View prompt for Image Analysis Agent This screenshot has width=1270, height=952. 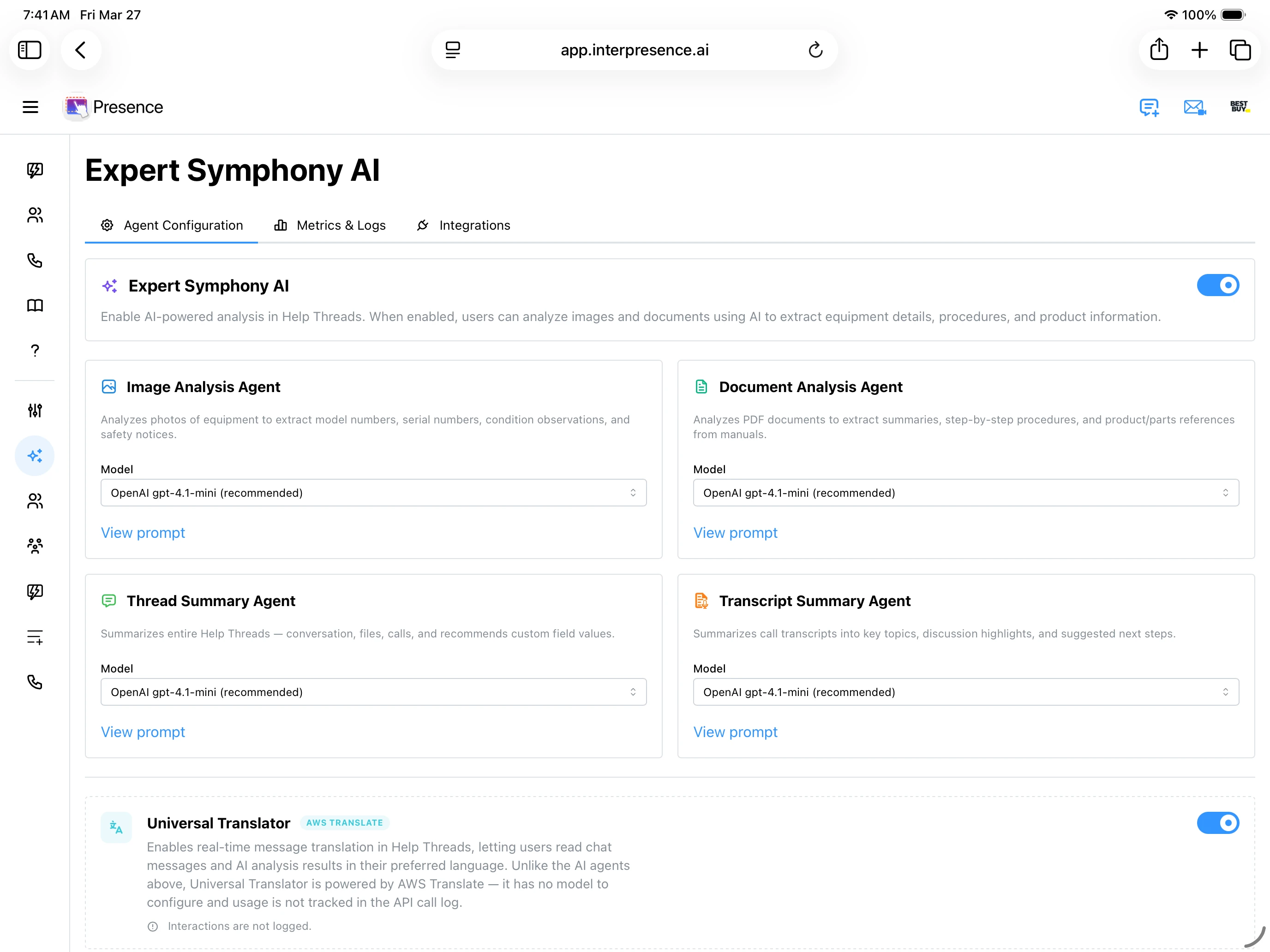[x=143, y=533]
